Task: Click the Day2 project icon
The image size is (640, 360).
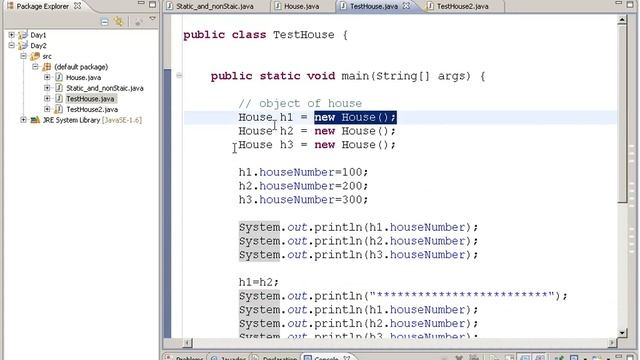Action: (22, 46)
